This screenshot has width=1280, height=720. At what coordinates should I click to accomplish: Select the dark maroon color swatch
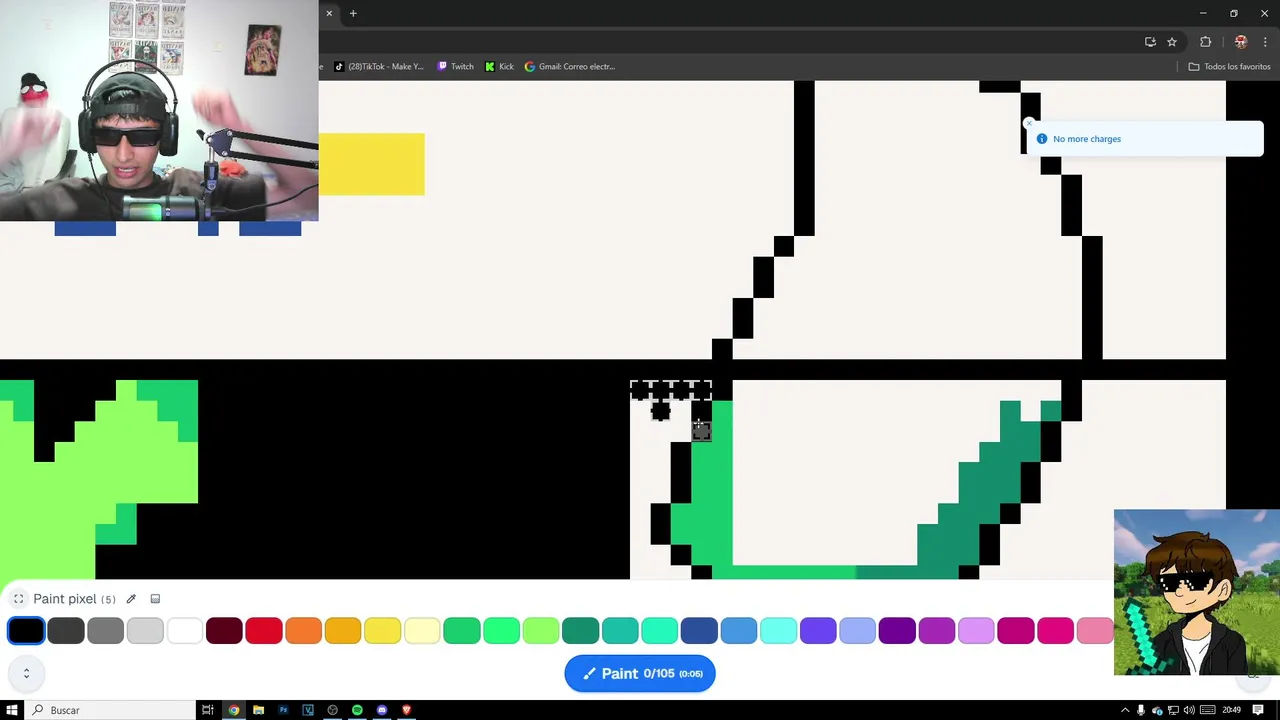click(224, 630)
